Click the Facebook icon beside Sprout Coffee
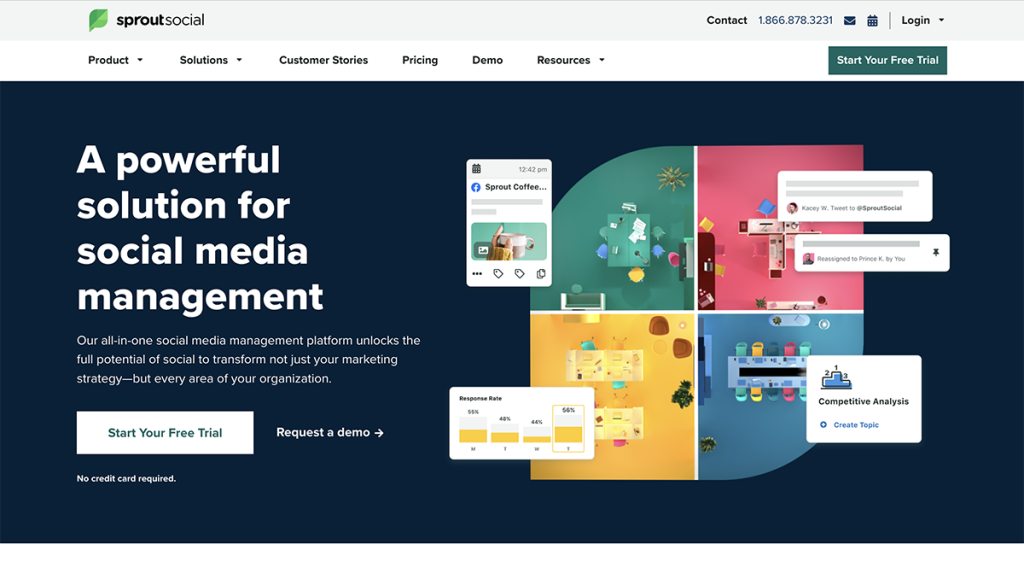1024x585 pixels. pos(476,187)
